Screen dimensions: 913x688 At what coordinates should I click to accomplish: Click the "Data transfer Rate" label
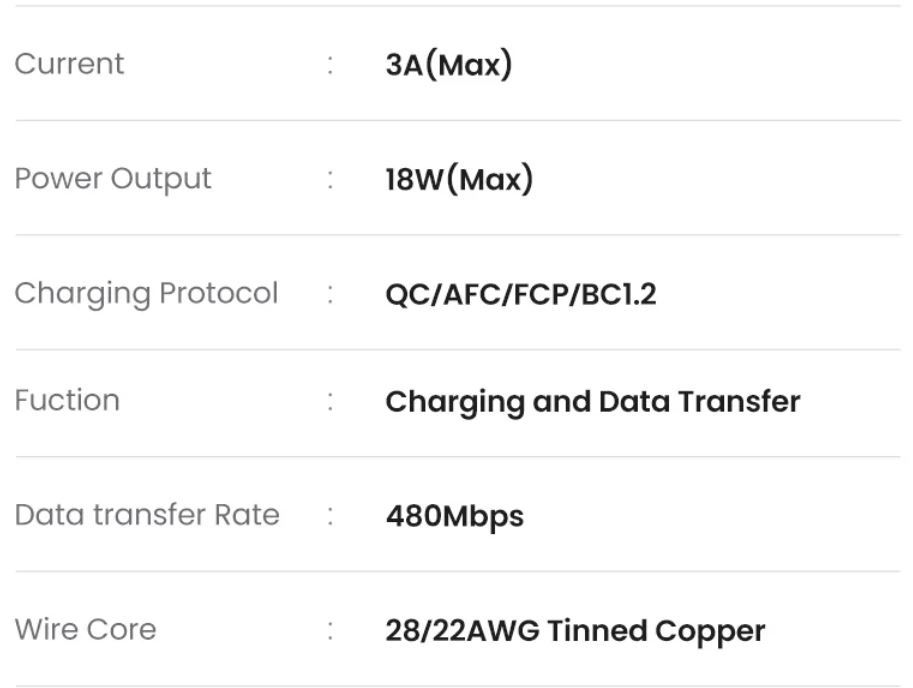[x=147, y=515]
